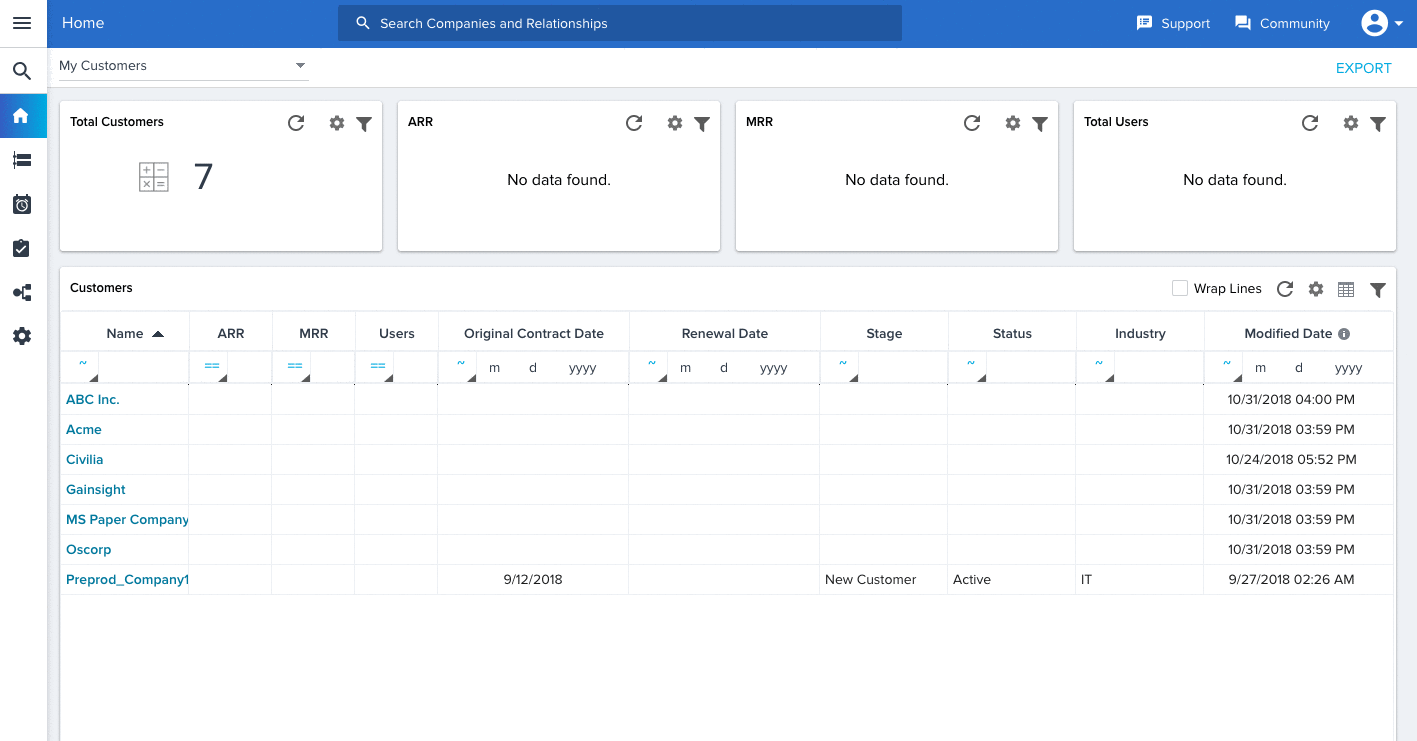Open the hierarchy nodes sidebar icon

pyautogui.click(x=22, y=293)
